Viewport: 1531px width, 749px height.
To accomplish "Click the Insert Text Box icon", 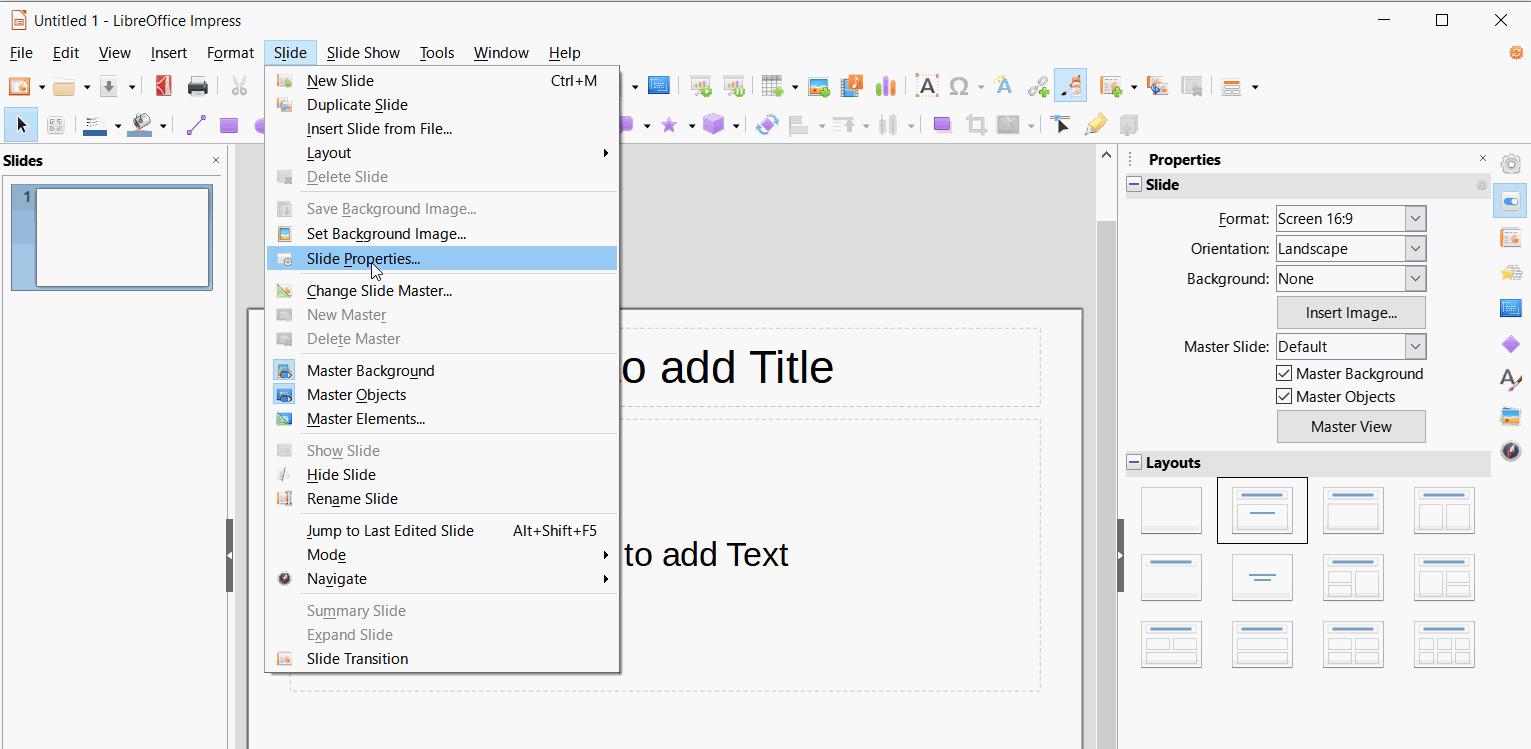I will 927,87.
